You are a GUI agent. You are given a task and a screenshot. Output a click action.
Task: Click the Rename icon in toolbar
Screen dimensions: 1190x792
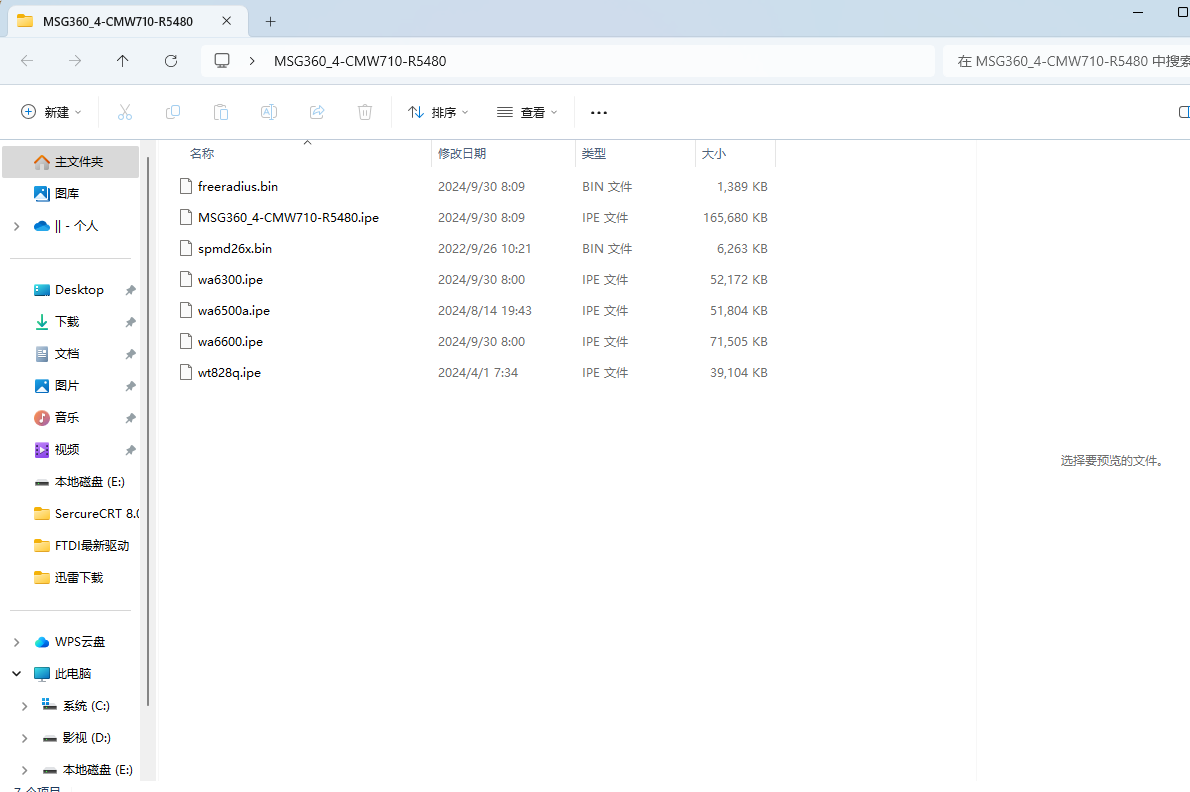pos(269,112)
